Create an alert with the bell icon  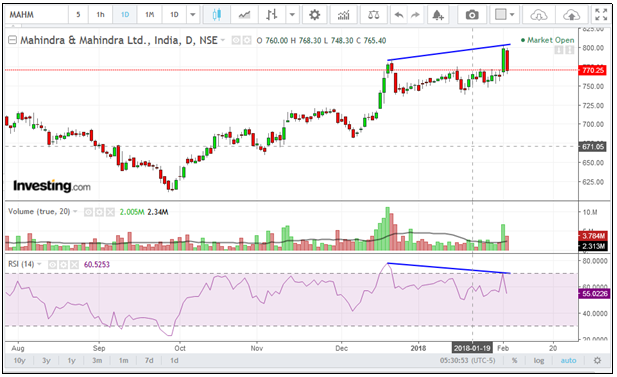coord(438,15)
